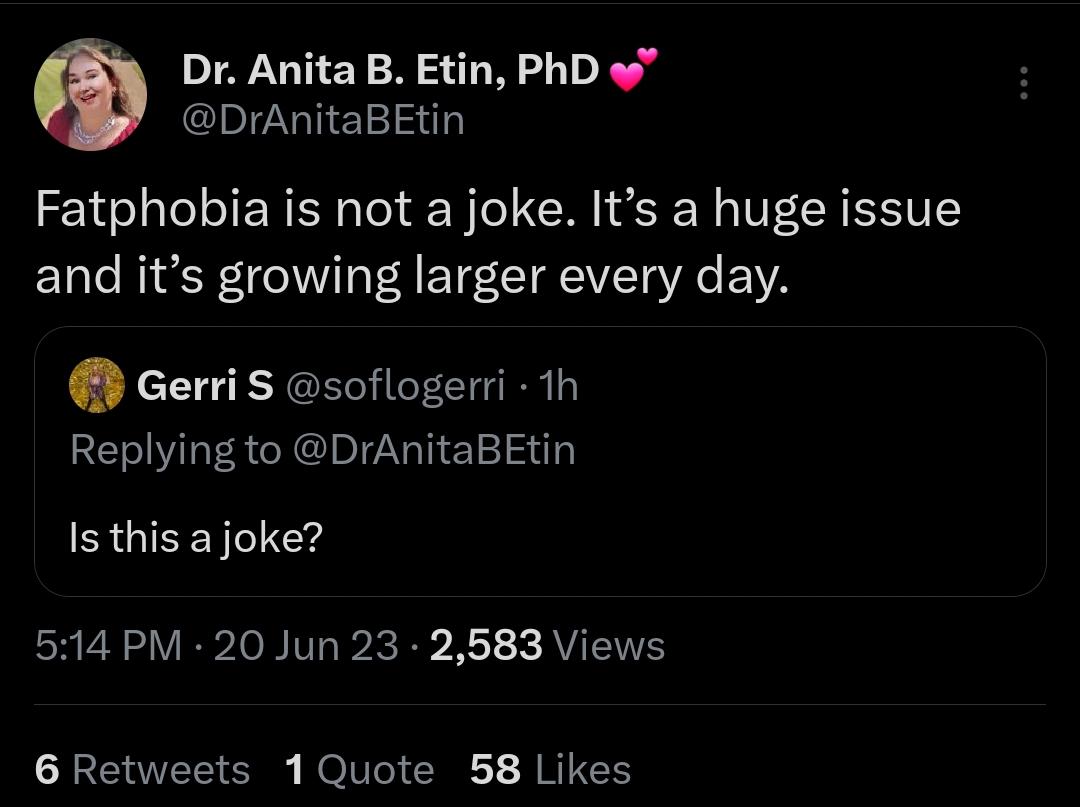
Task: Click Gerri S's small profile avatar
Action: [x=96, y=386]
